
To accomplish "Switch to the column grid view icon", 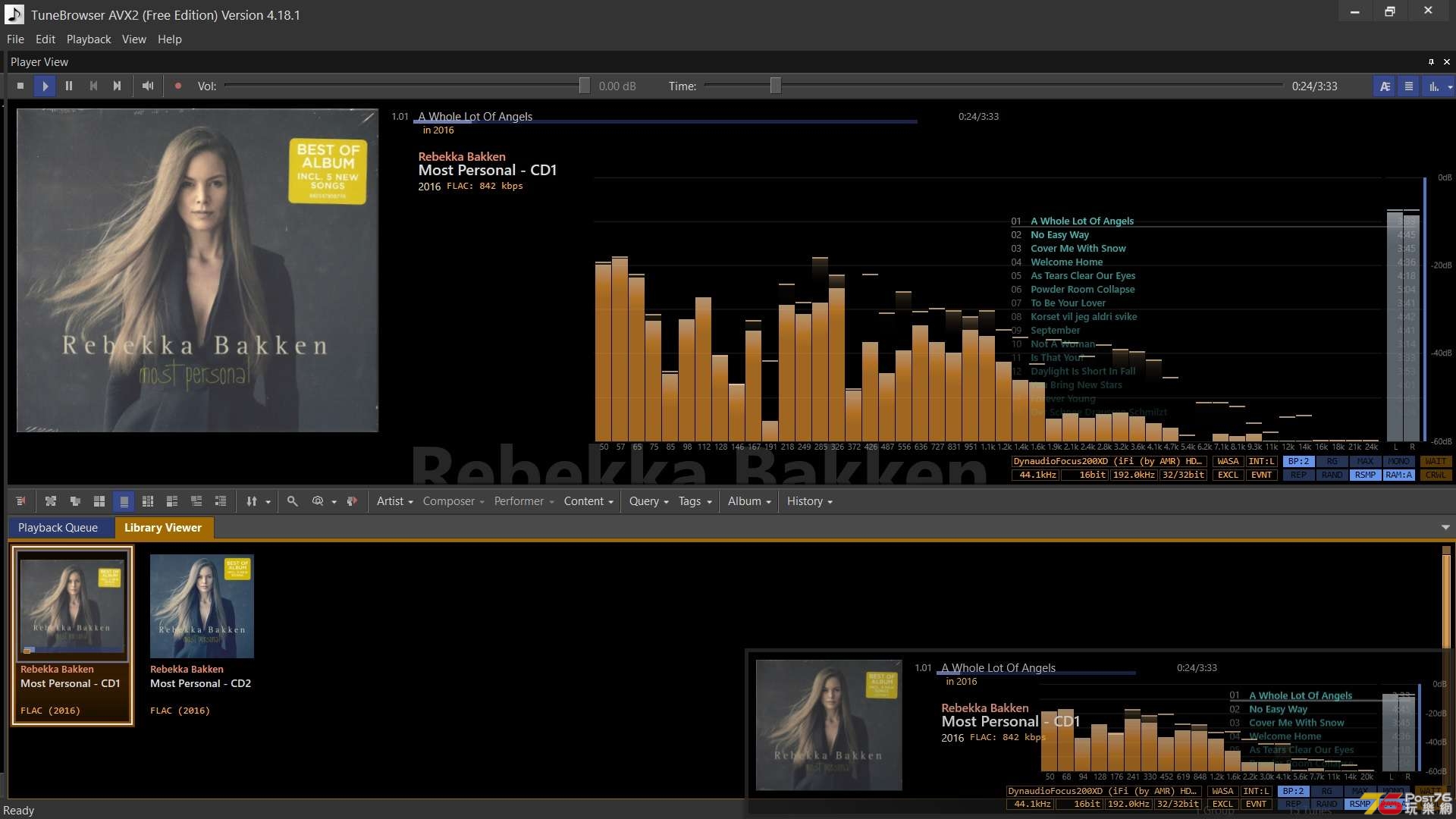I will click(x=148, y=501).
